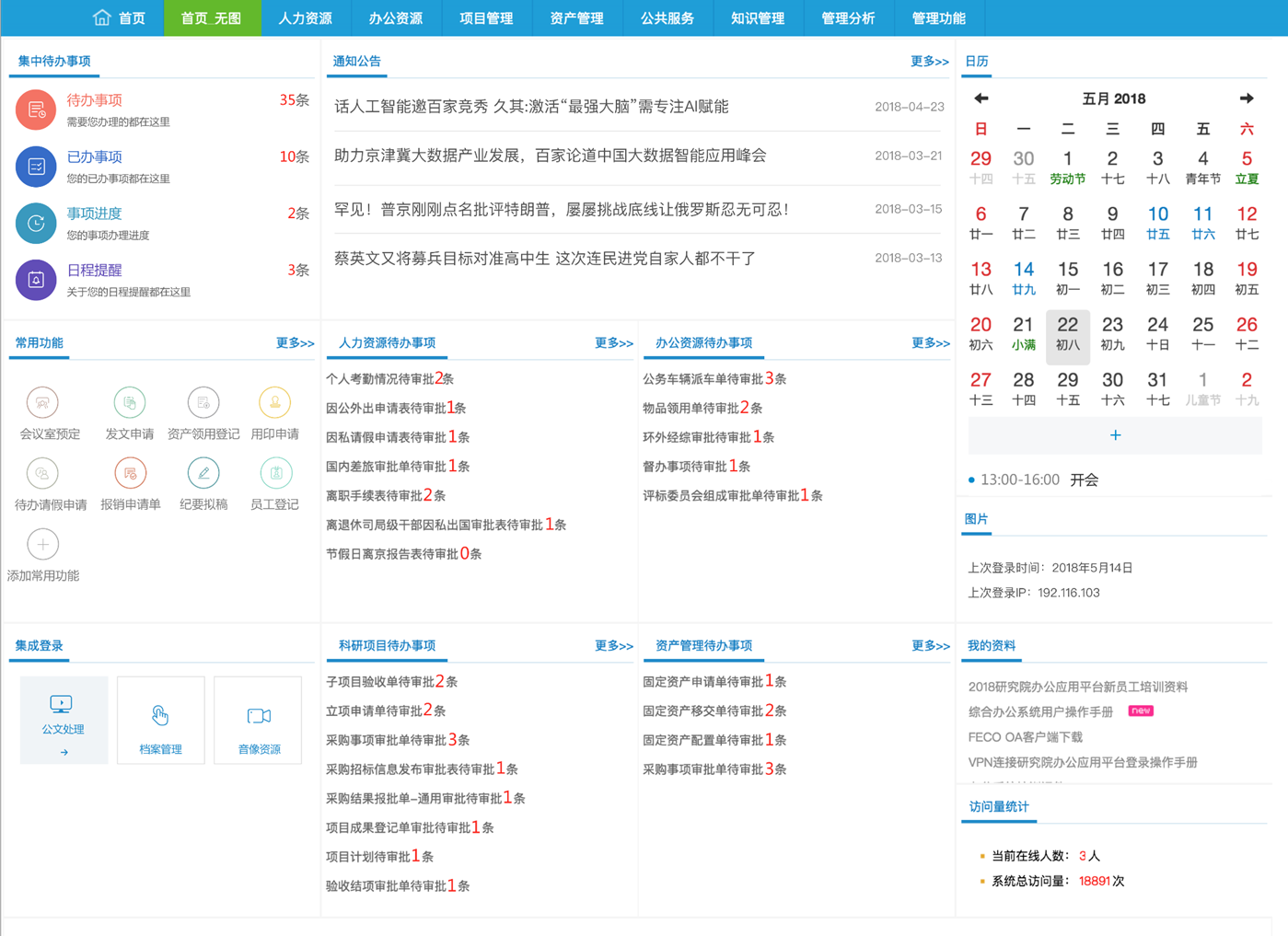
Task: Open 资产领用登记 function icon
Action: pyautogui.click(x=203, y=402)
